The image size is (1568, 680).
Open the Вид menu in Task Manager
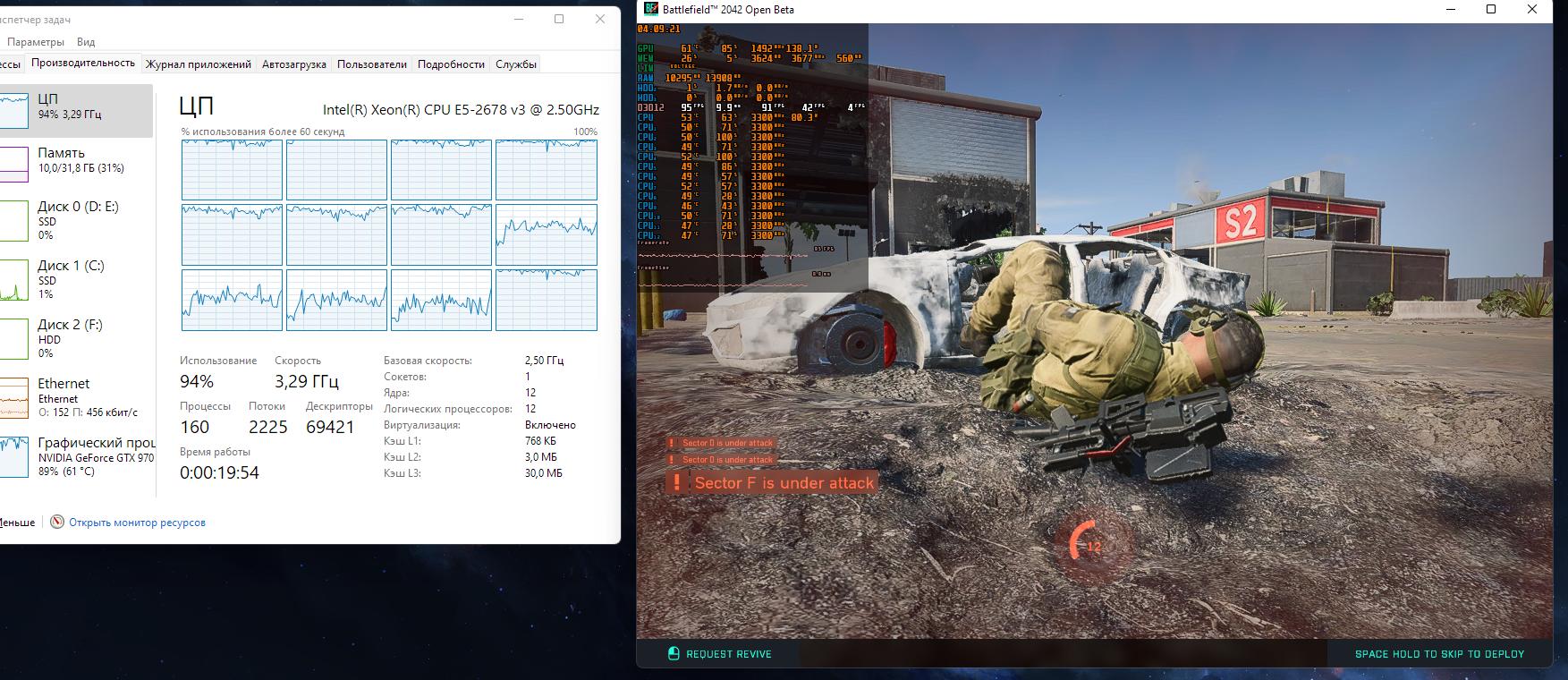pyautogui.click(x=86, y=41)
